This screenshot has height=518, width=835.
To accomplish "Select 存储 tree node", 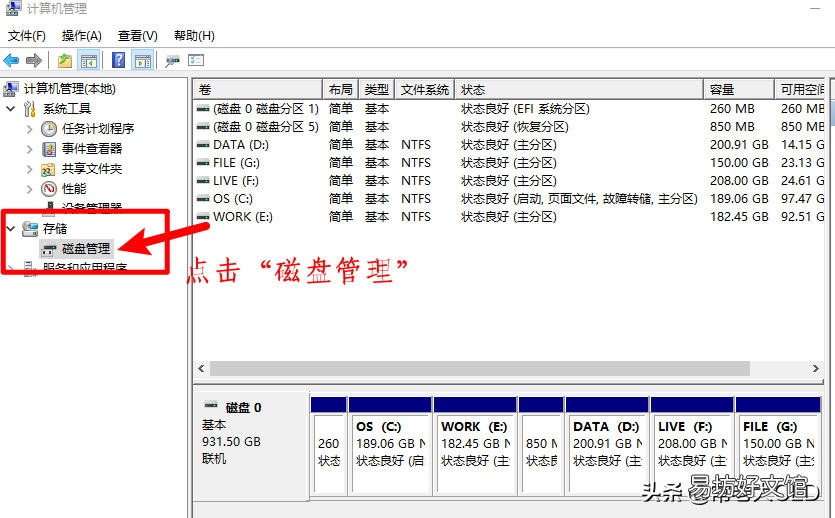I will pos(55,228).
